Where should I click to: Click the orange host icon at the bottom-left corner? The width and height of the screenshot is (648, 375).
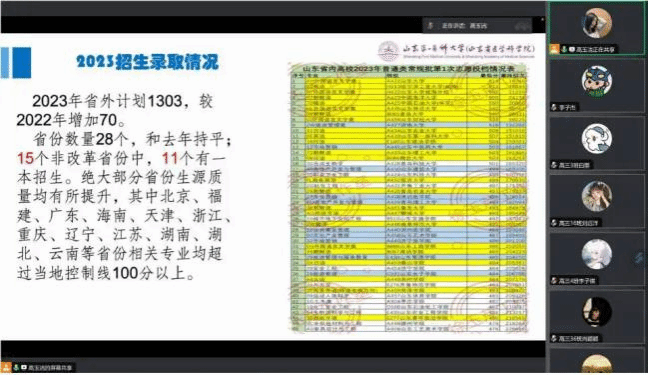tap(6, 367)
